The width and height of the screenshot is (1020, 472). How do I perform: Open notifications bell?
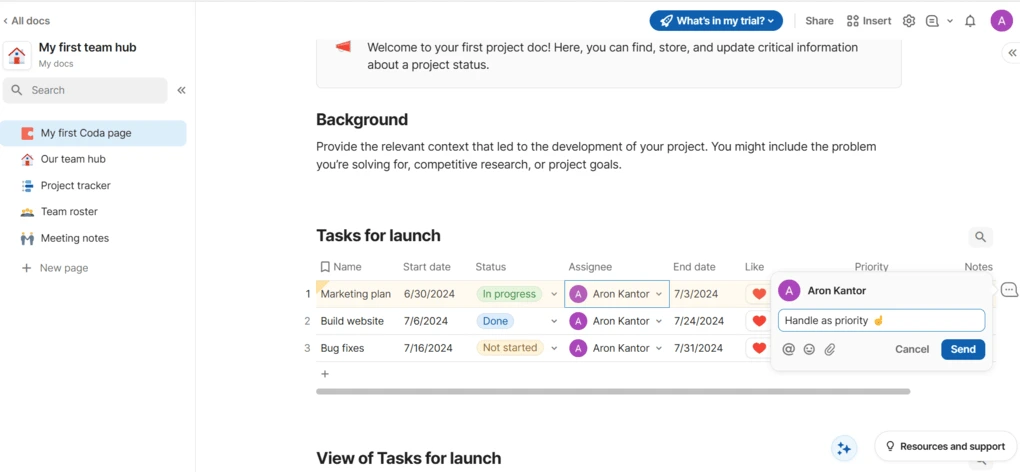pos(970,21)
